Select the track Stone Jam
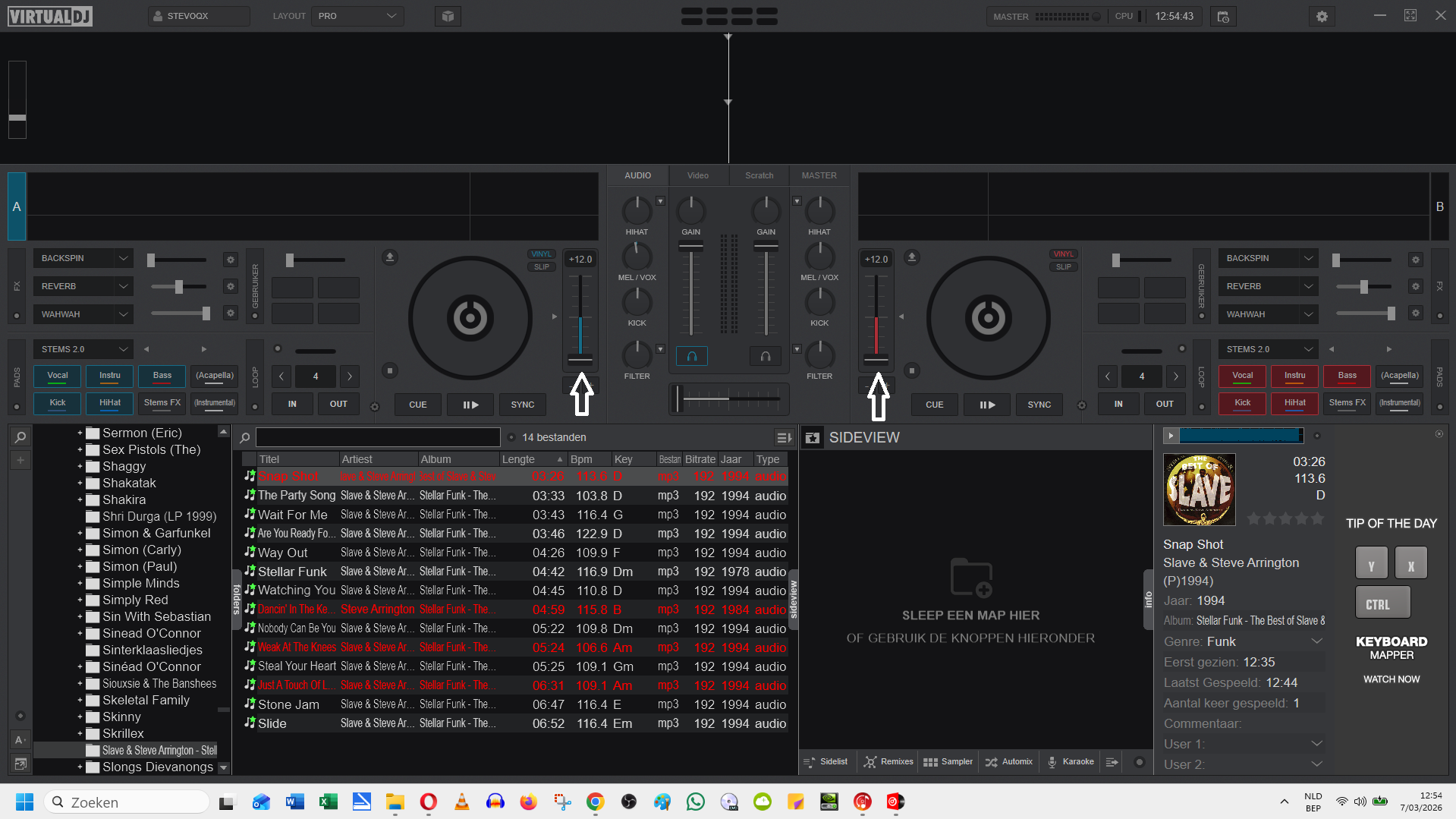Viewport: 1456px width, 819px height. [288, 704]
